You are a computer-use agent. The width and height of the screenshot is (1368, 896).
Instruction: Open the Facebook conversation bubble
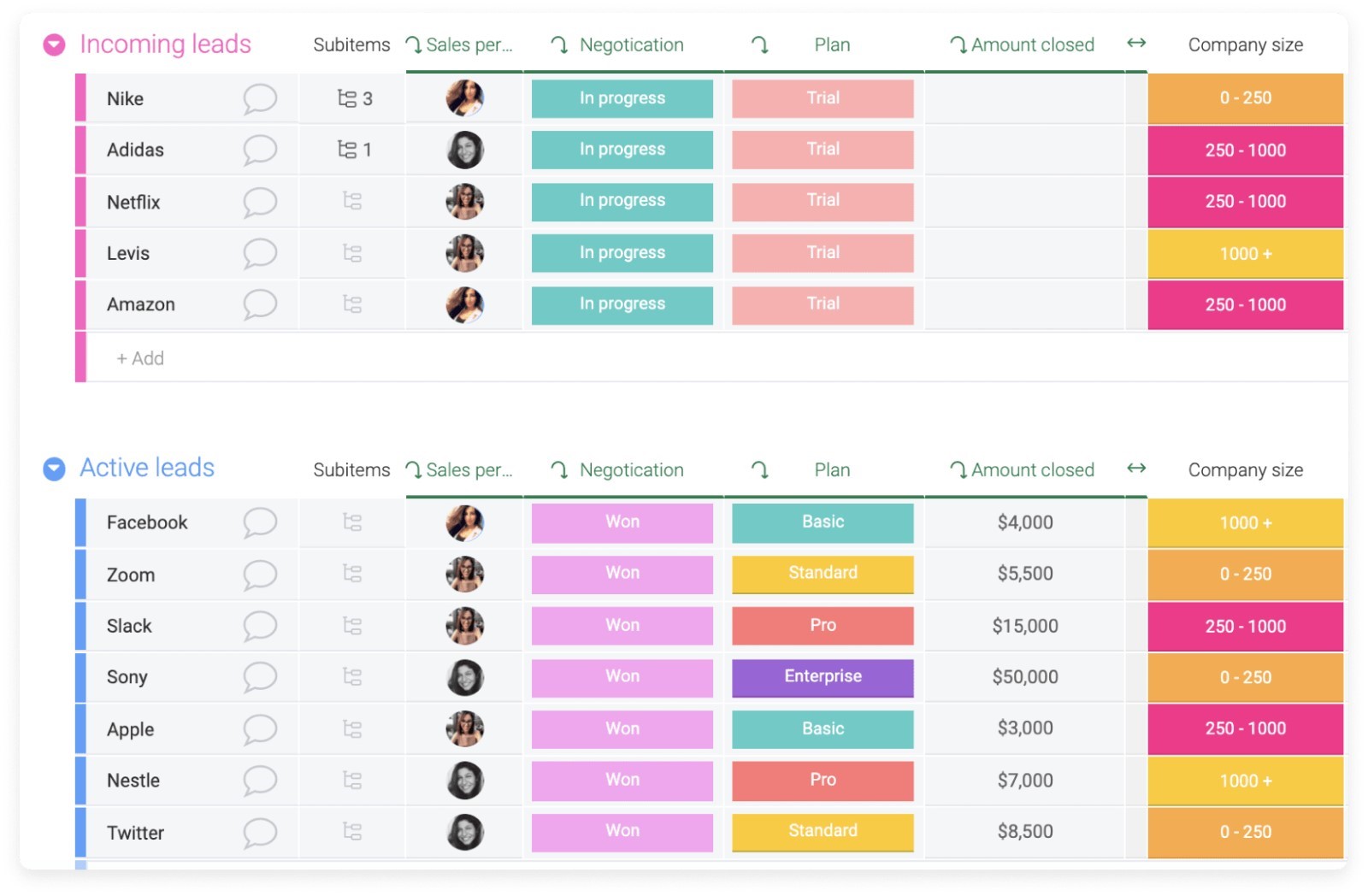pyautogui.click(x=260, y=523)
